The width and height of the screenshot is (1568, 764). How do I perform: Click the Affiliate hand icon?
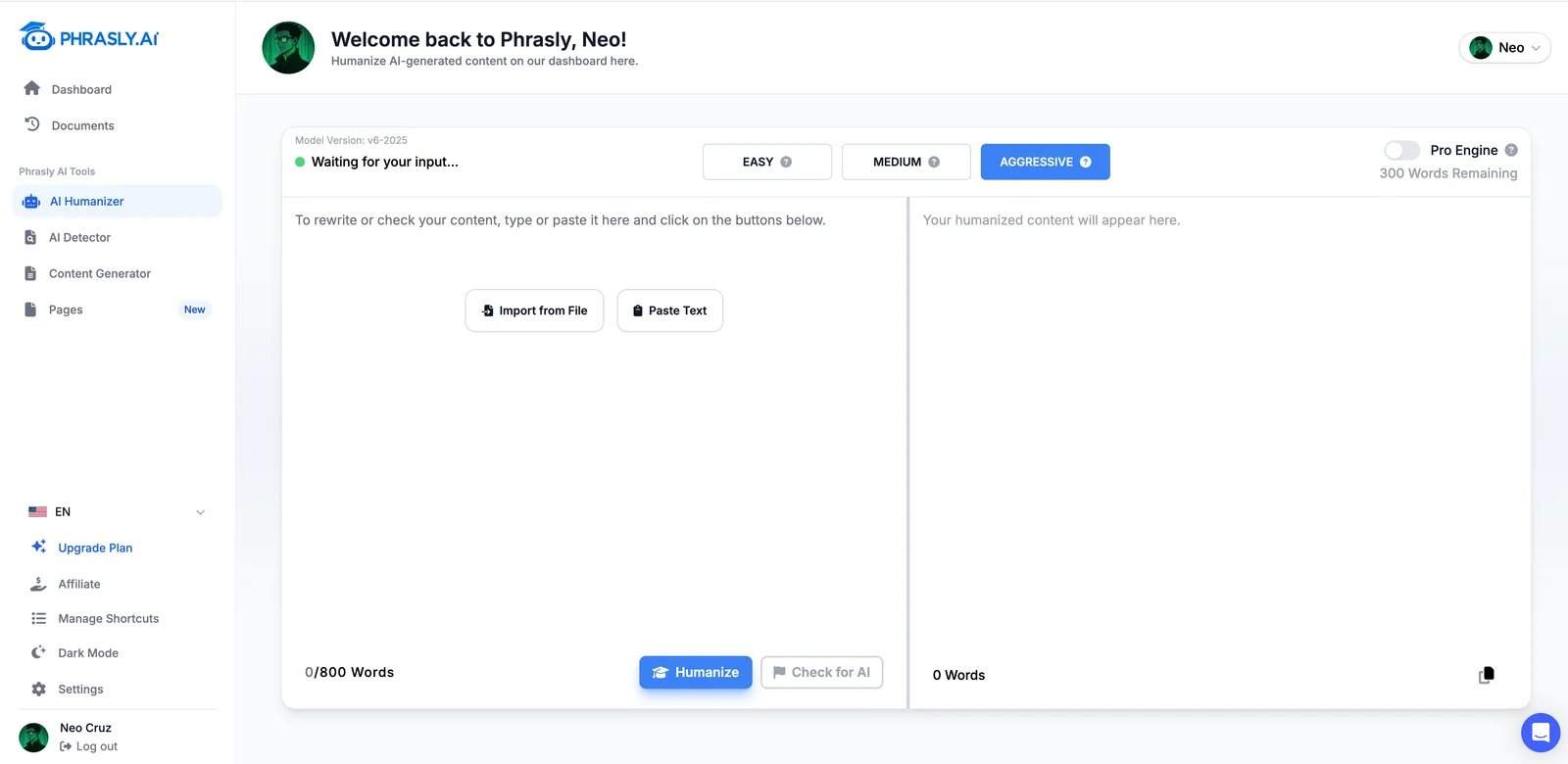pyautogui.click(x=38, y=584)
